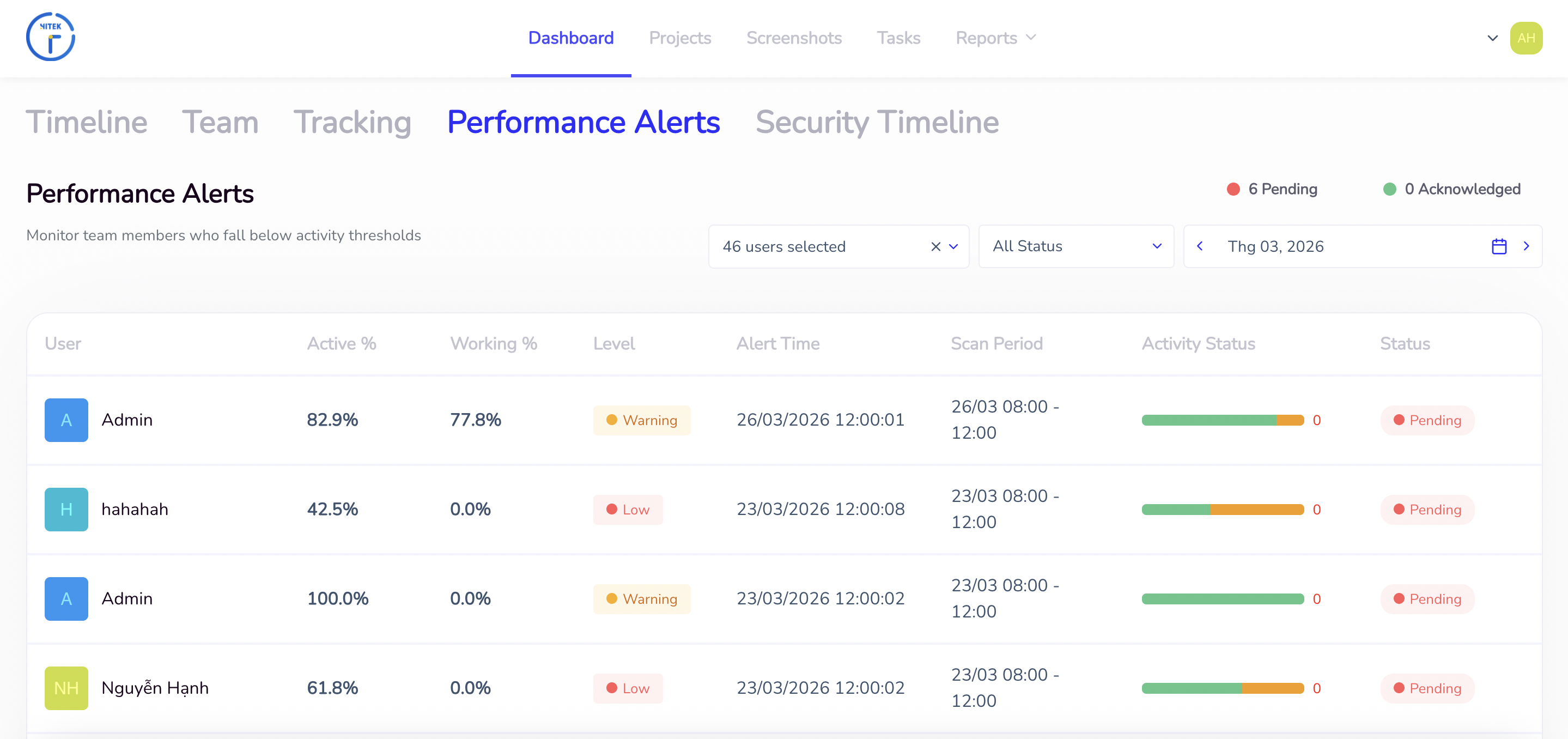Select the Performance Alerts sub-tab
Screen dimensions: 1568x739
[x=583, y=123]
